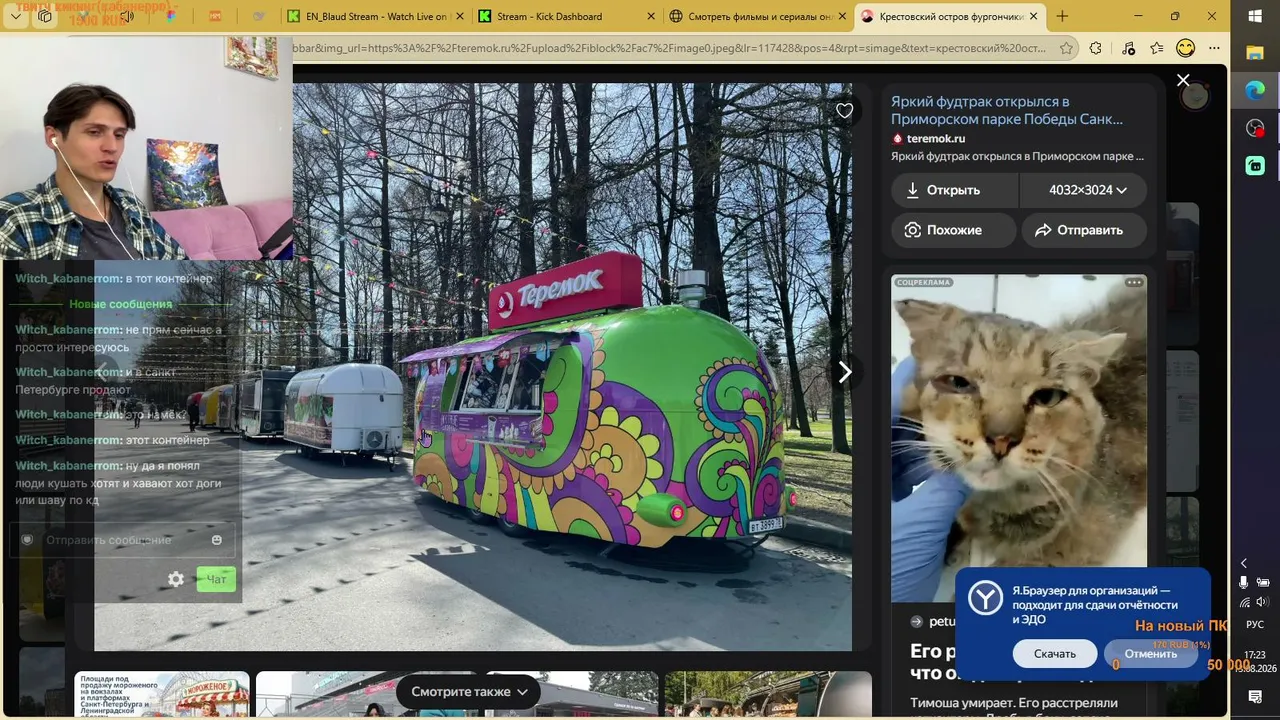The width and height of the screenshot is (1280, 720).
Task: Open the chat settings gear icon
Action: point(176,579)
